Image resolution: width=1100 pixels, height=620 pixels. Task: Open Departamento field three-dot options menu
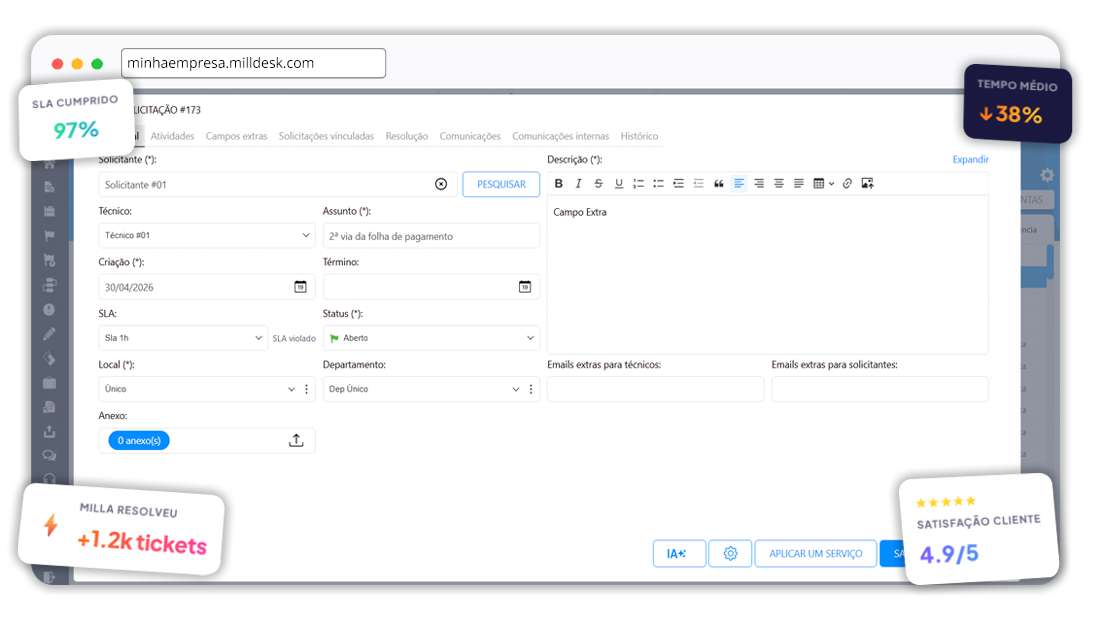531,389
